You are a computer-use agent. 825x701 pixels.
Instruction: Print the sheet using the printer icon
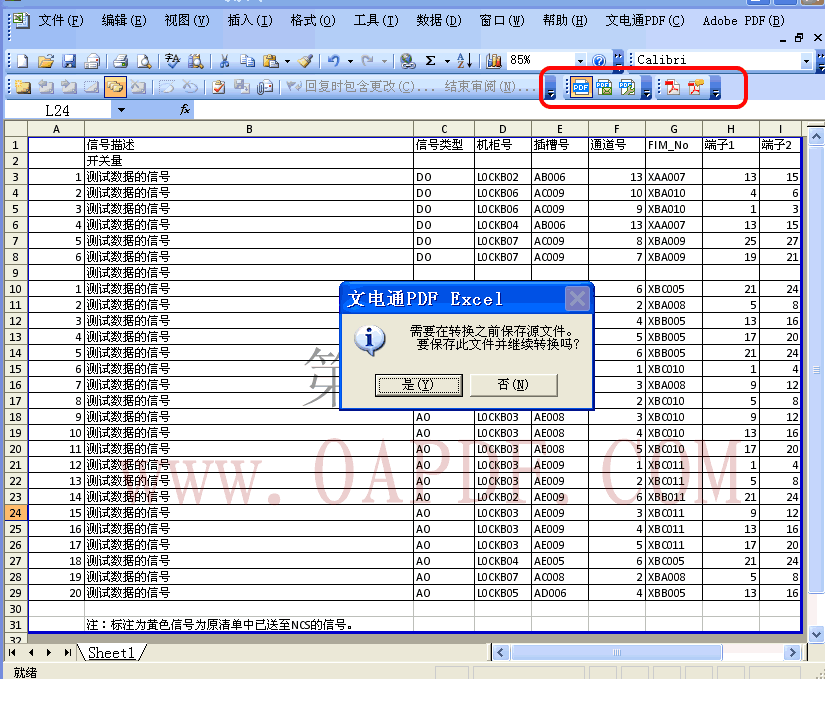point(120,61)
